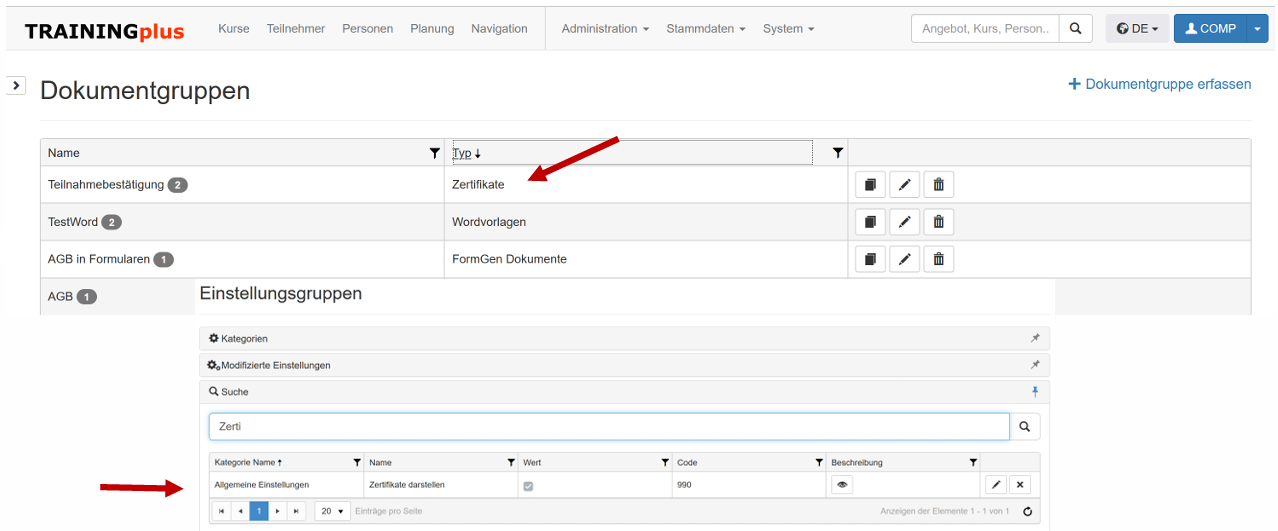
Task: Expand the left sidebar with chevron
Action: [x=16, y=86]
